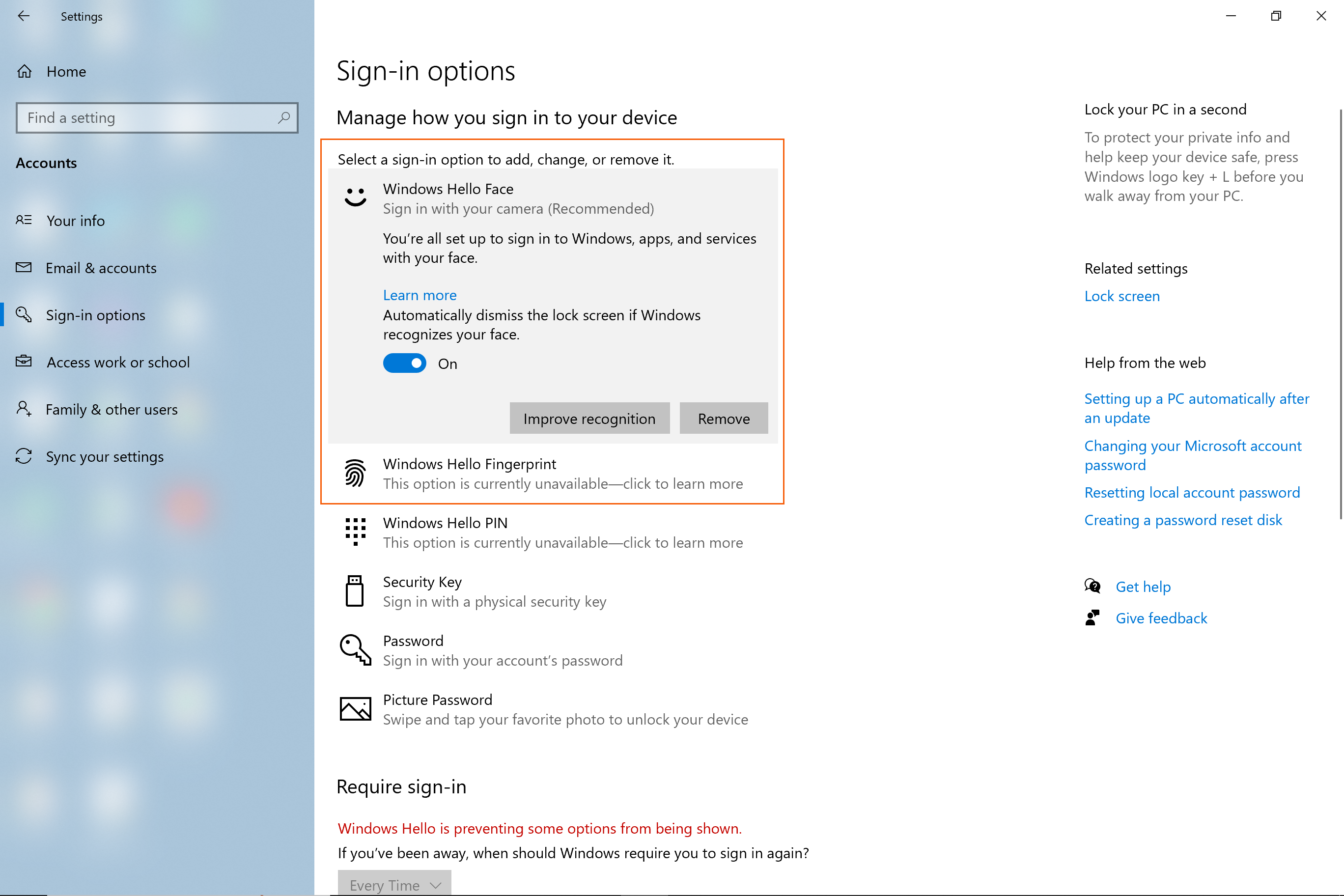The image size is (1344, 896).
Task: Click the Windows Hello PIN icon
Action: point(354,532)
